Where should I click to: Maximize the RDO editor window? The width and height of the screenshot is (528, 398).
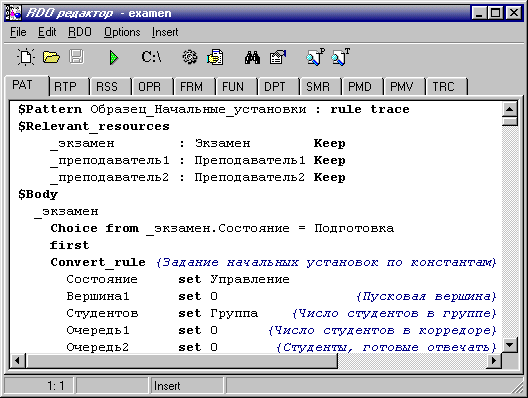tap(495, 13)
